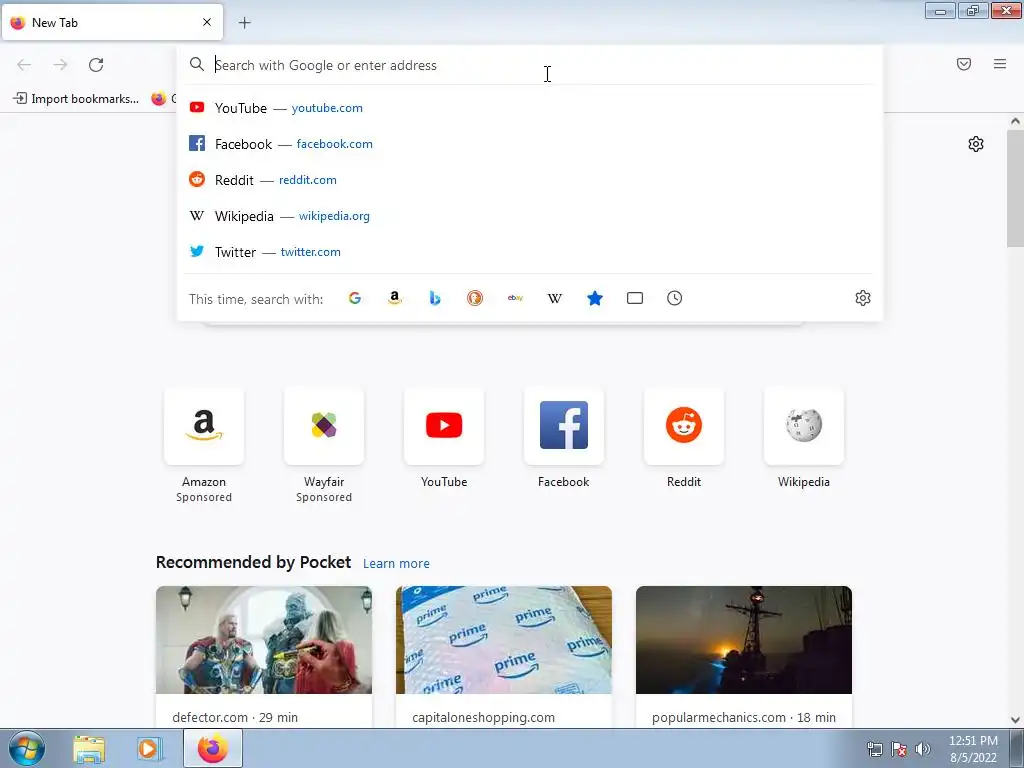Click the network tray icon

click(874, 749)
